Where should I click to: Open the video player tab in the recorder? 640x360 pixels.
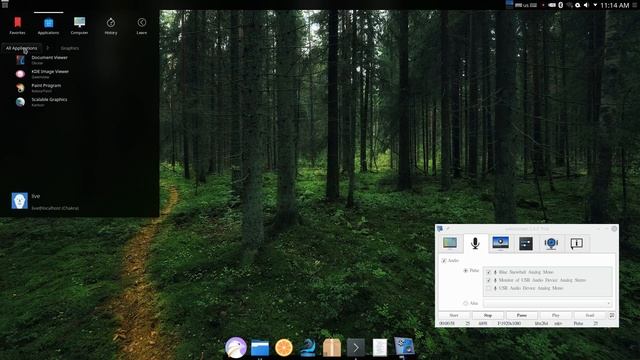coord(500,243)
